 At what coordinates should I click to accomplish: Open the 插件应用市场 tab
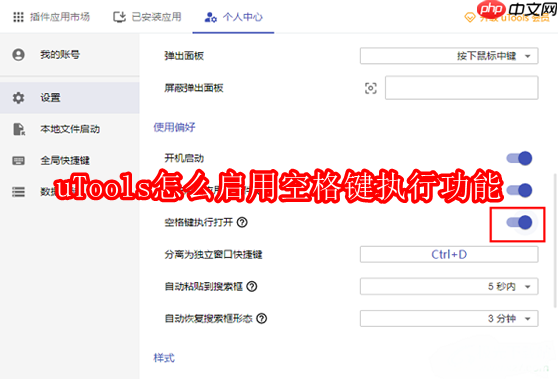coord(51,17)
